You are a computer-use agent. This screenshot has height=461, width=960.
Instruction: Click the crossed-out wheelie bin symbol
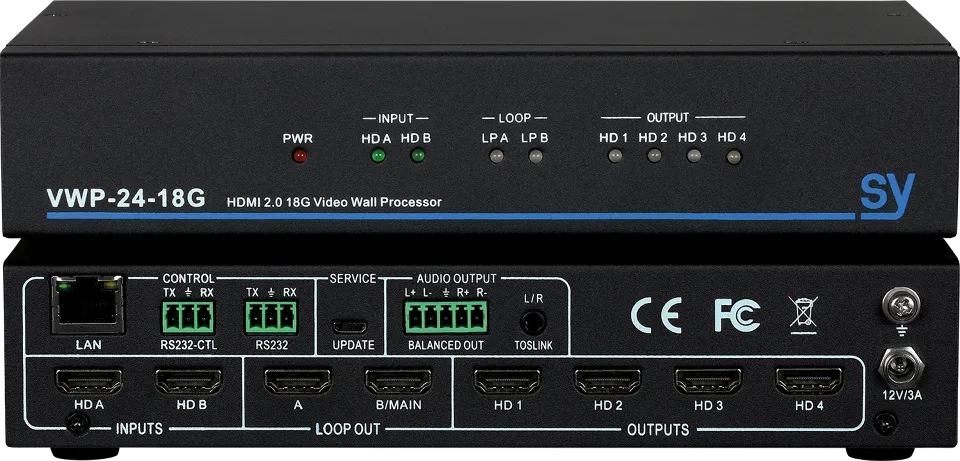[x=803, y=315]
